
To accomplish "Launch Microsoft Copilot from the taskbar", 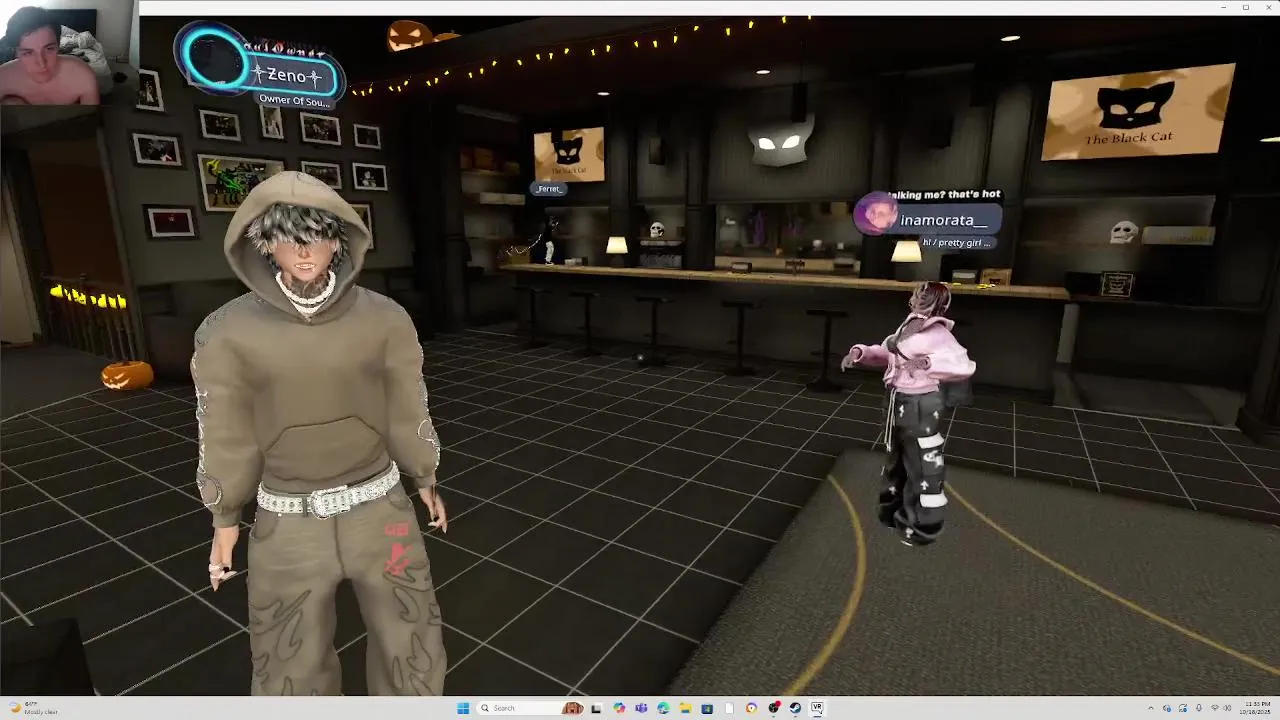I will point(619,708).
